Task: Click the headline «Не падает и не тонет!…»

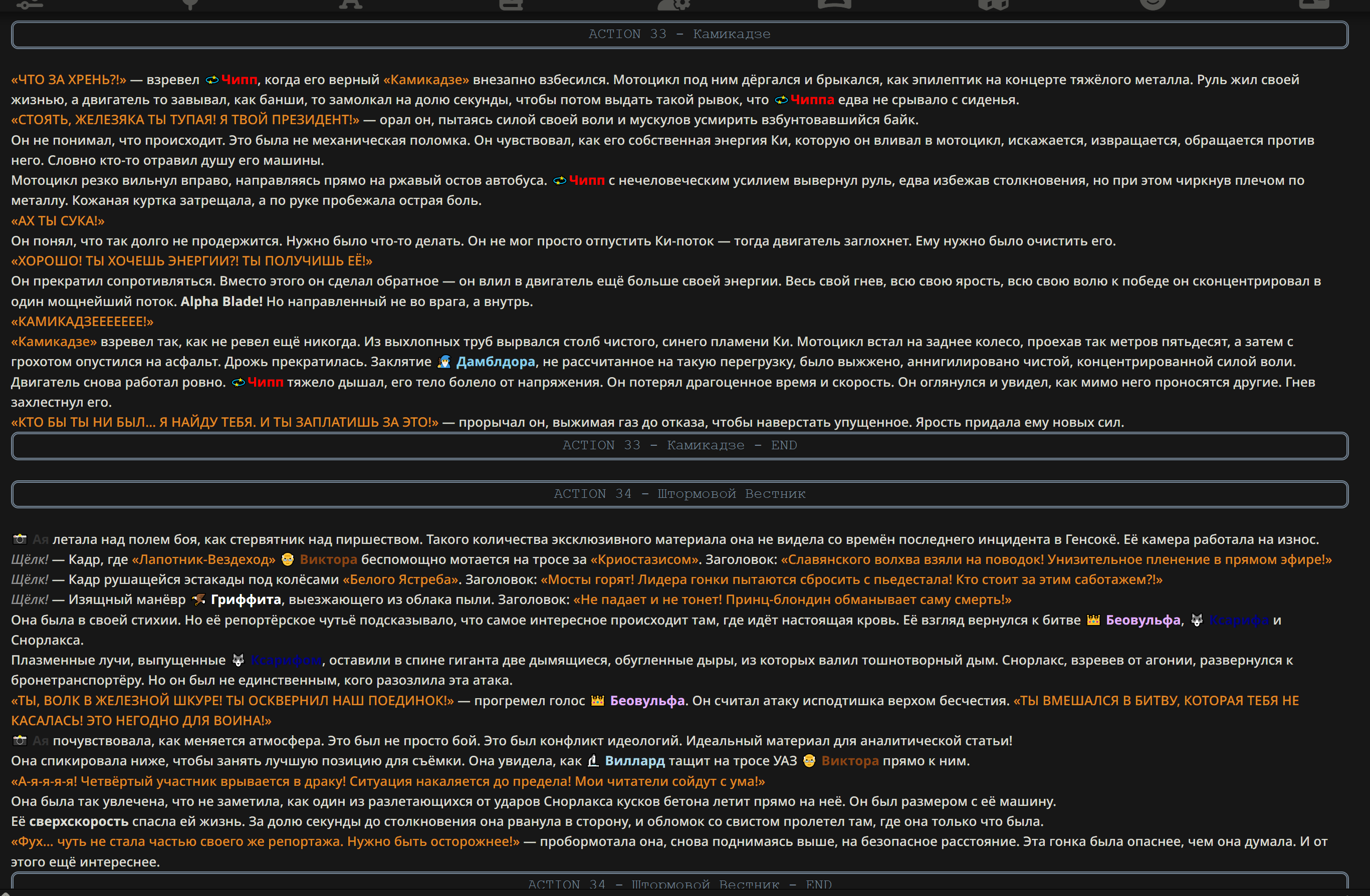Action: (792, 600)
